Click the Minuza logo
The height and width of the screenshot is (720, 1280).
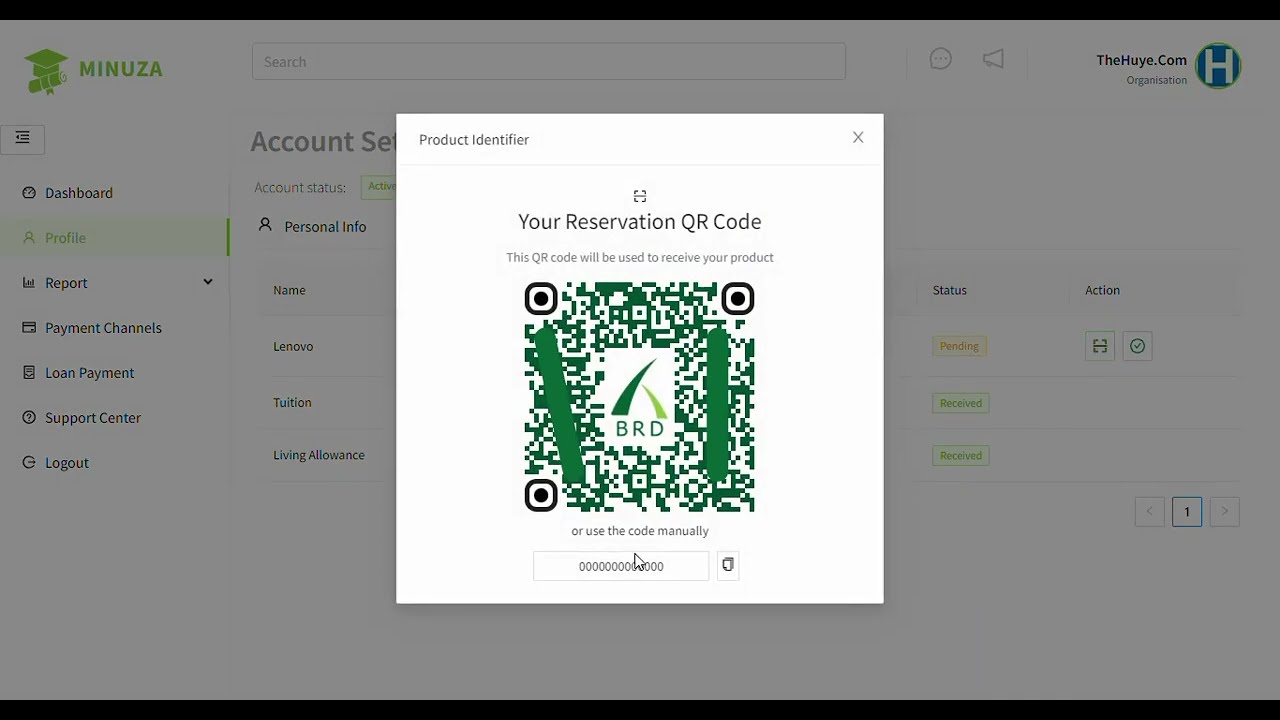coord(93,70)
